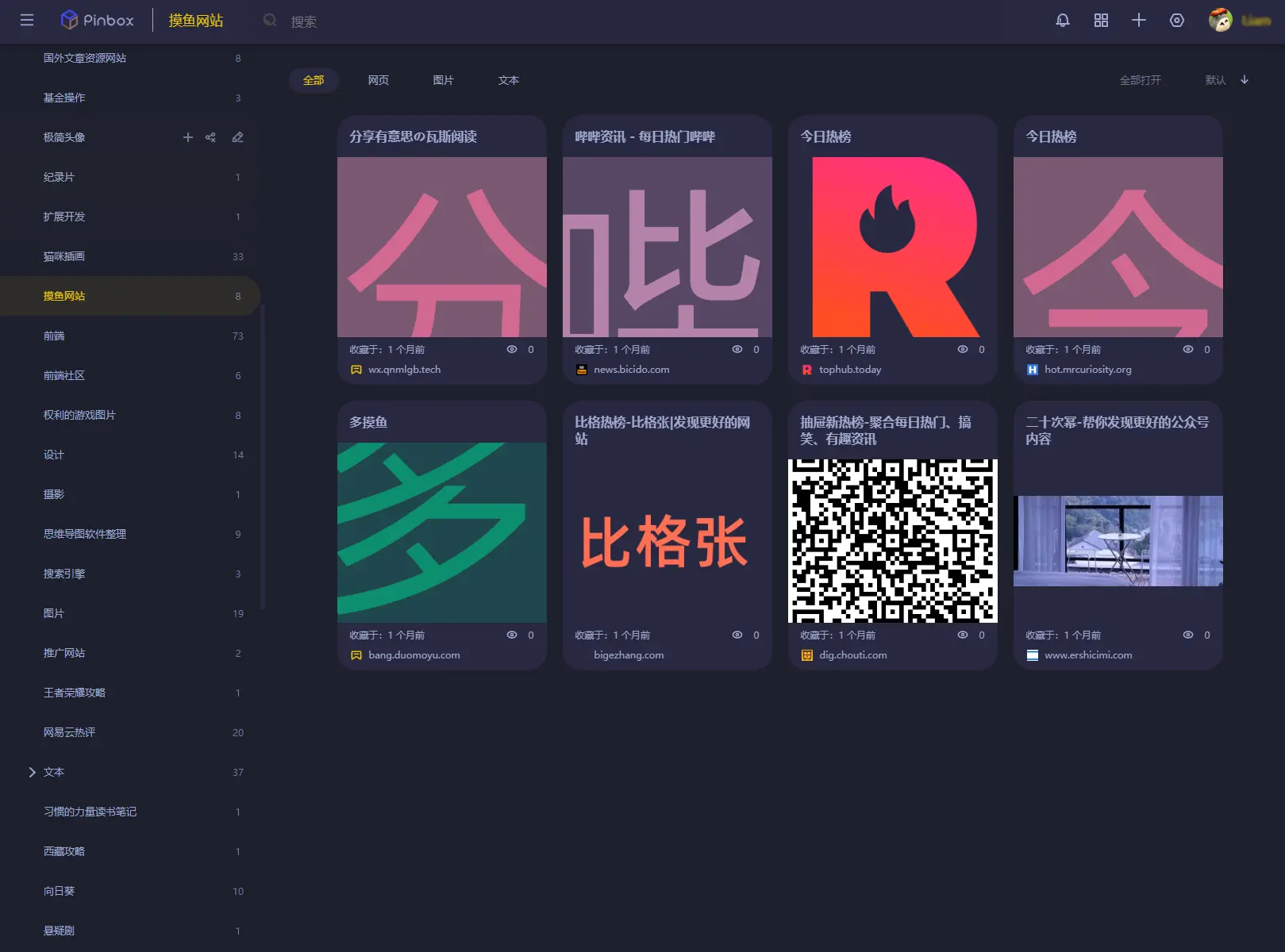Click the 搜索 search field
Viewport: 1285px width, 952px height.
tap(304, 21)
